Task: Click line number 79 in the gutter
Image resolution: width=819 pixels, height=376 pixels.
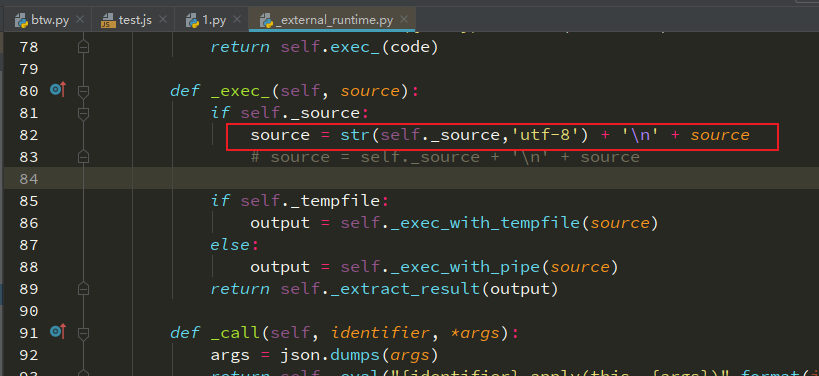Action: 29,69
